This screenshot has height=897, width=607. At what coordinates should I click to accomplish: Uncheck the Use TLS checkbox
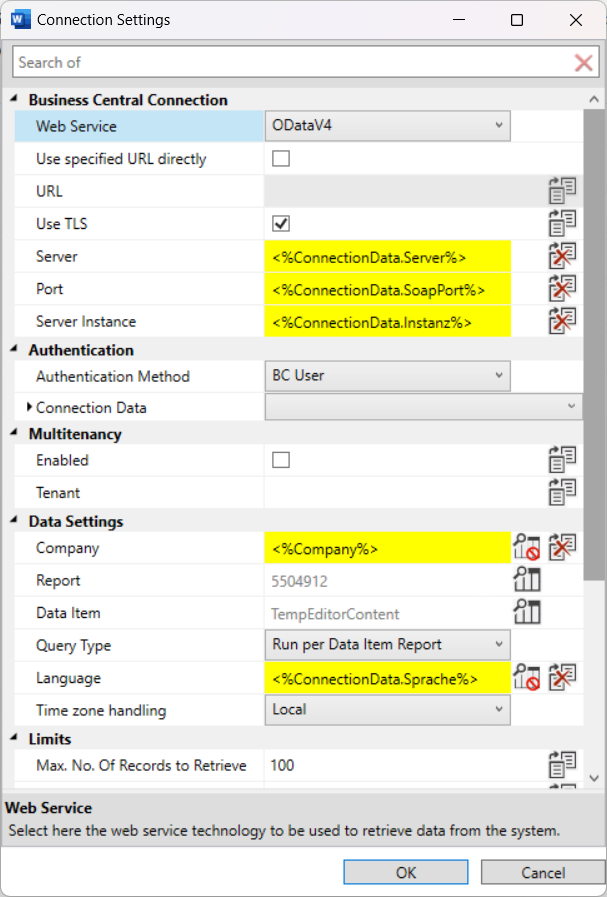coord(281,223)
